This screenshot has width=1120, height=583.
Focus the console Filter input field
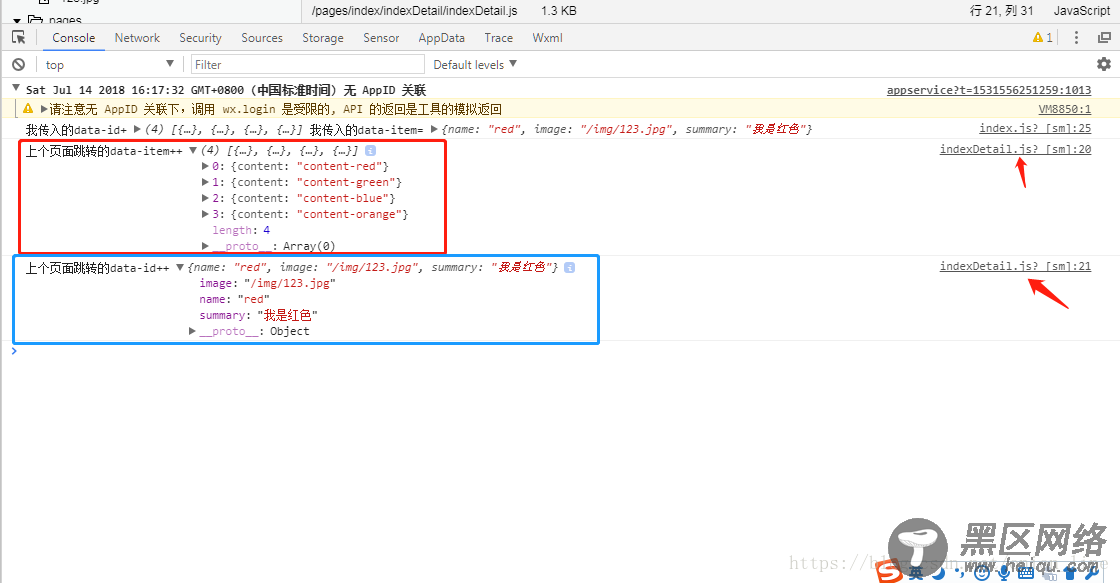[x=306, y=64]
